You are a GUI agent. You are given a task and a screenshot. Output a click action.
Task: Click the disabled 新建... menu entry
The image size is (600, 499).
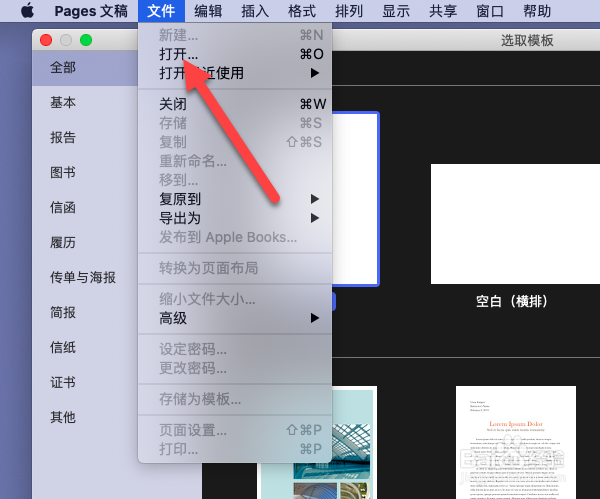(x=235, y=35)
